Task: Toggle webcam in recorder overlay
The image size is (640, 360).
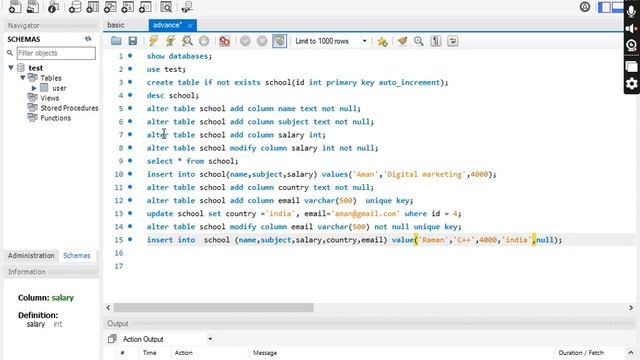Action: coord(631,45)
